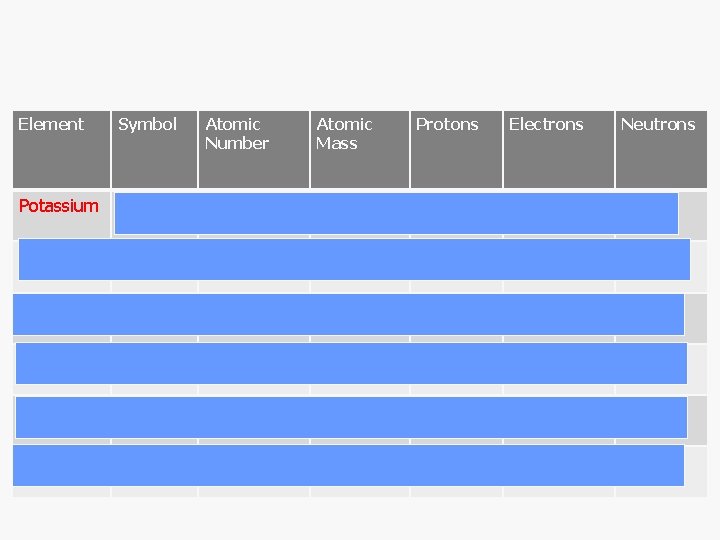Click the fifth blue cover bar from top
This screenshot has height=540, width=720.
[351, 417]
